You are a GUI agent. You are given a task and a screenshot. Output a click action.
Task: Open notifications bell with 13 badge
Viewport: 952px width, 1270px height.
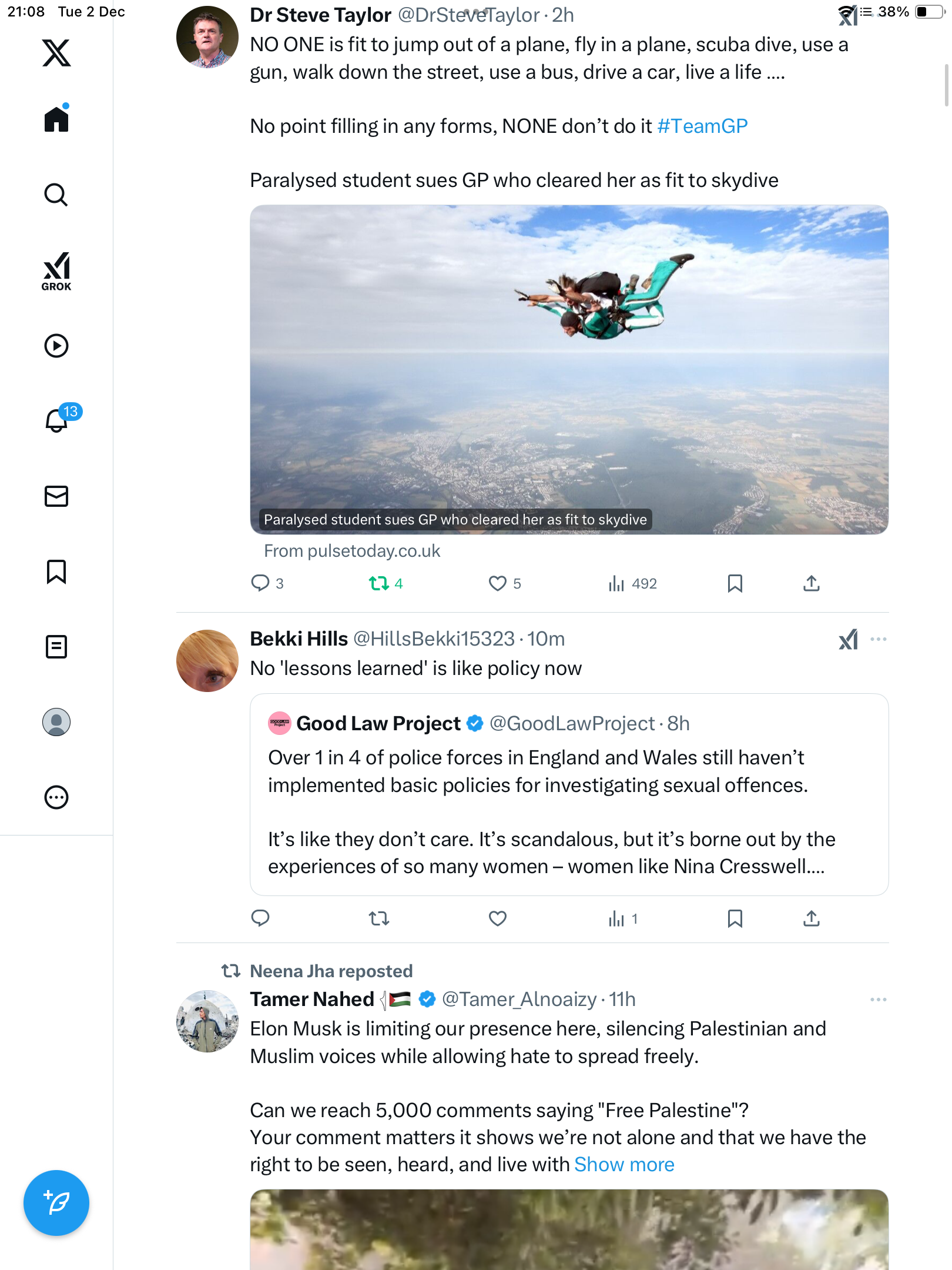point(58,420)
